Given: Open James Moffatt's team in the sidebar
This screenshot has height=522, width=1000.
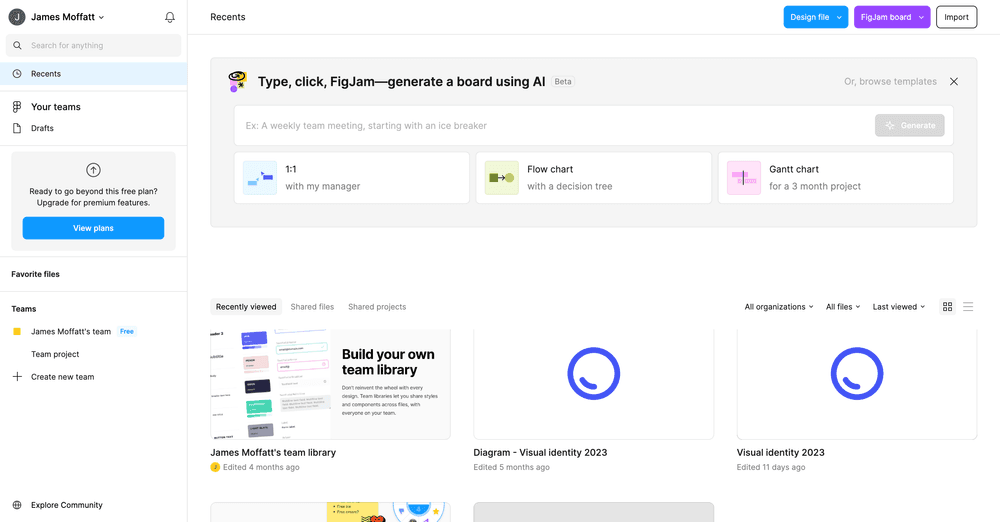Looking at the screenshot, I should [x=71, y=331].
